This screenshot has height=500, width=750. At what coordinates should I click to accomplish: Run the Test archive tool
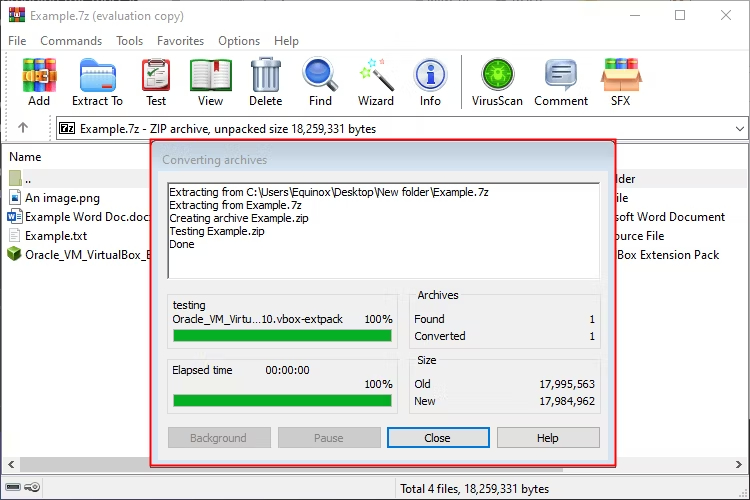pos(156,75)
